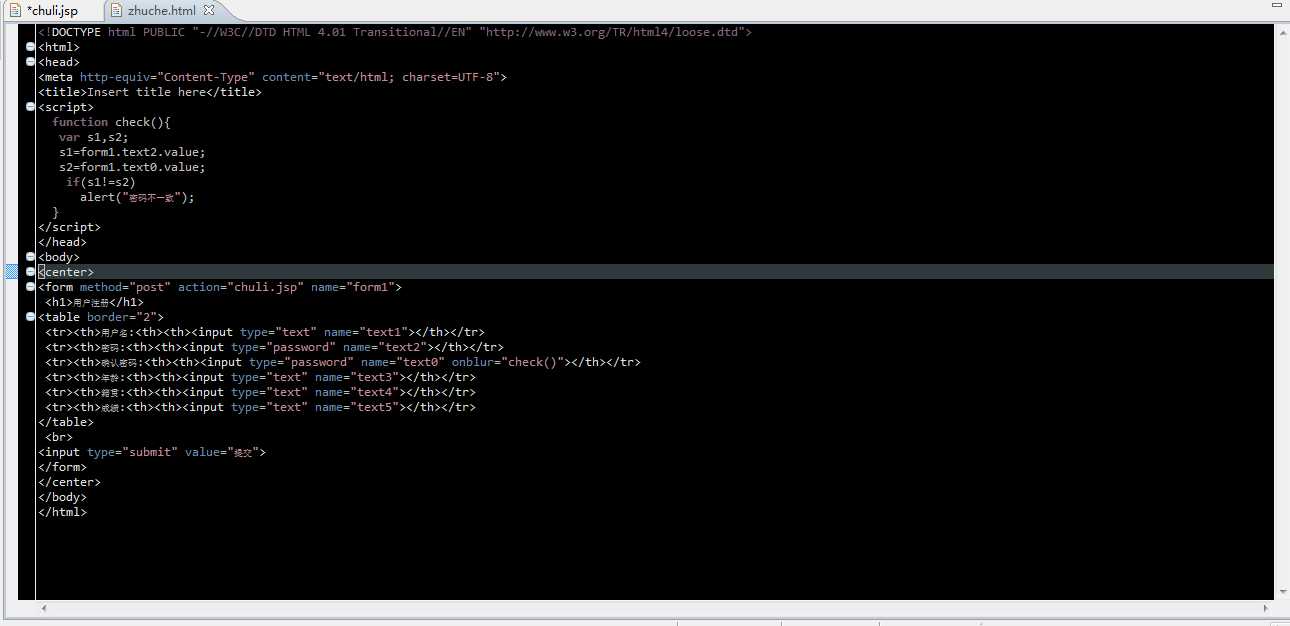Viewport: 1290px width, 626px height.
Task: Select the zhuche.html editor tab
Action: coord(161,11)
